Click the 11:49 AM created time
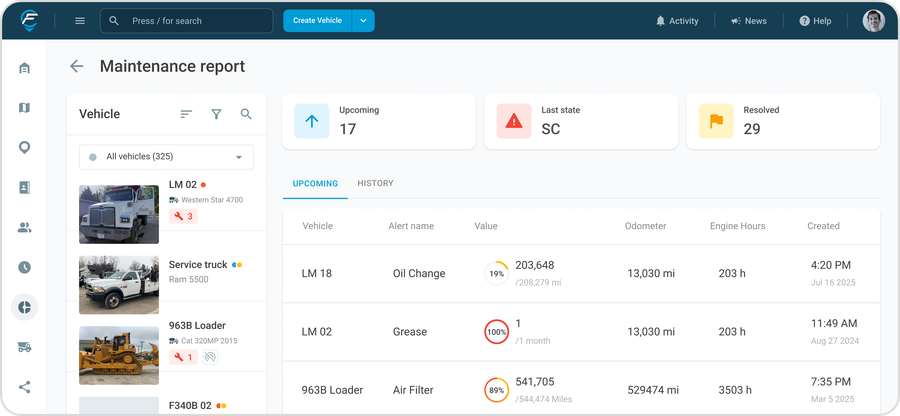Screen dimensions: 900x416 [x=834, y=323]
